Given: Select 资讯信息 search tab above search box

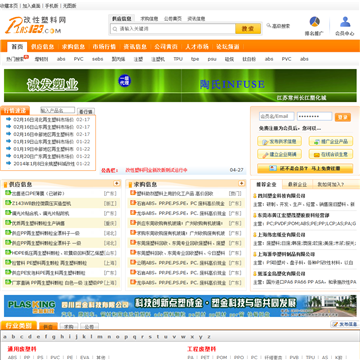Looking at the screenshot, I should tap(196, 19).
